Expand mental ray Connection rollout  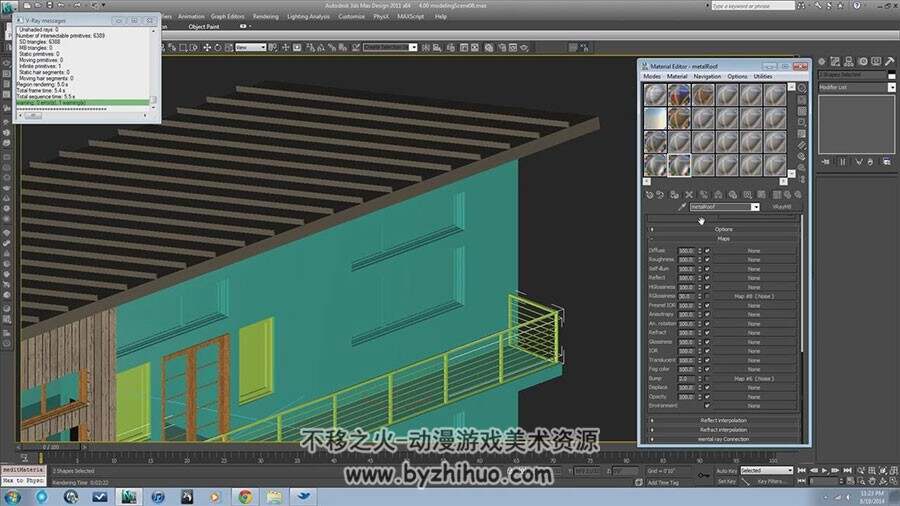pyautogui.click(x=723, y=439)
